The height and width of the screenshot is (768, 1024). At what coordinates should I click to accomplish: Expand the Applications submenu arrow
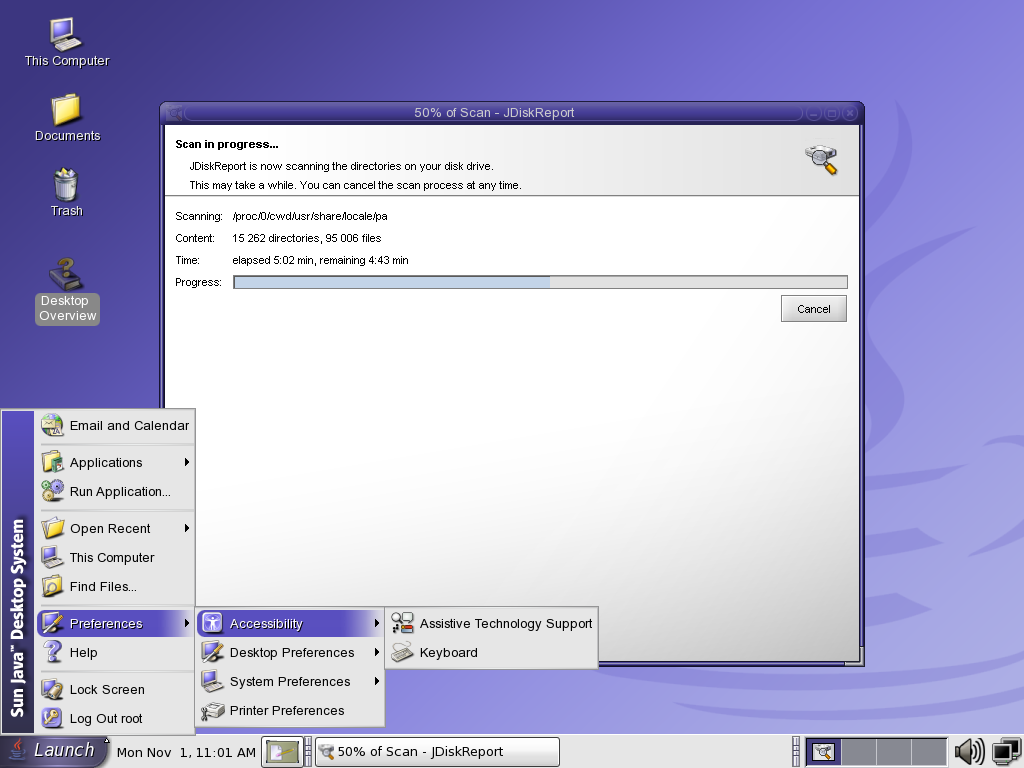coord(187,462)
